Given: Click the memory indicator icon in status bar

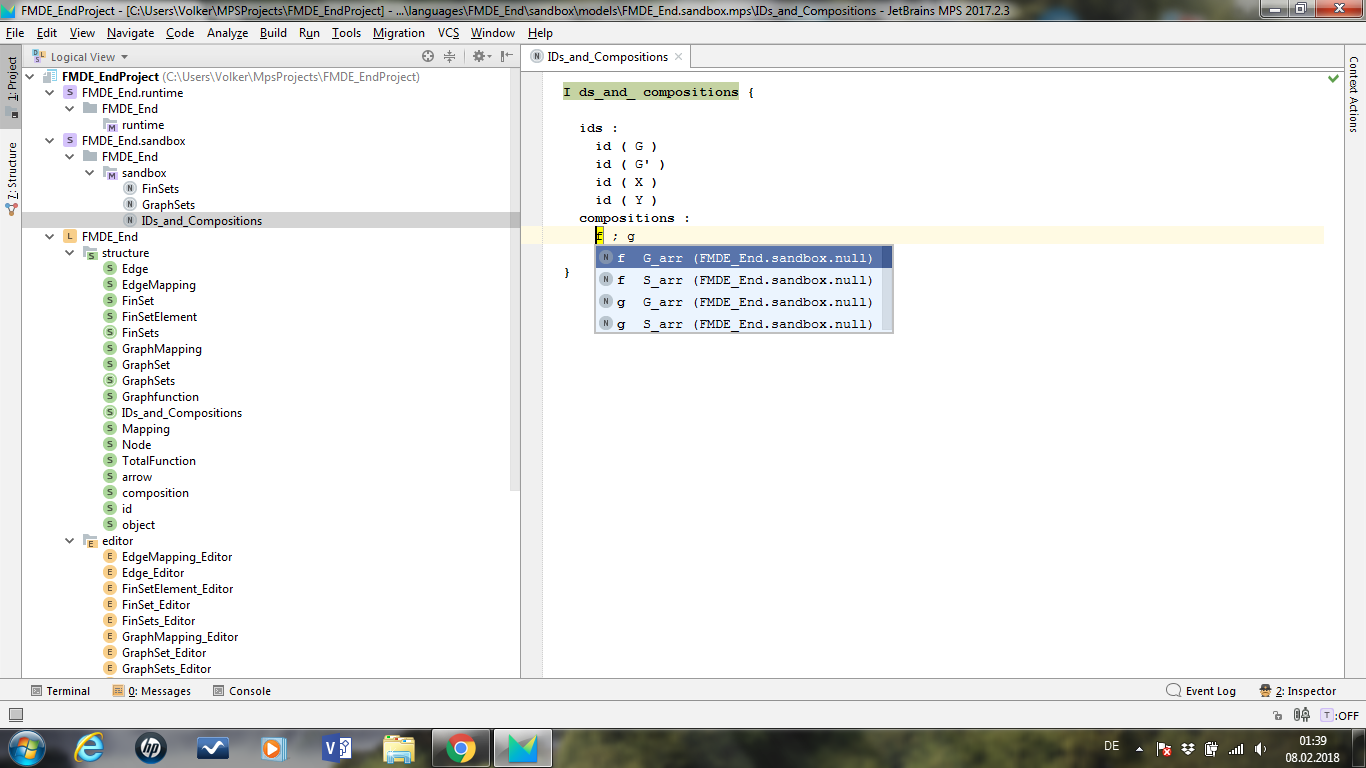Looking at the screenshot, I should click(1302, 715).
